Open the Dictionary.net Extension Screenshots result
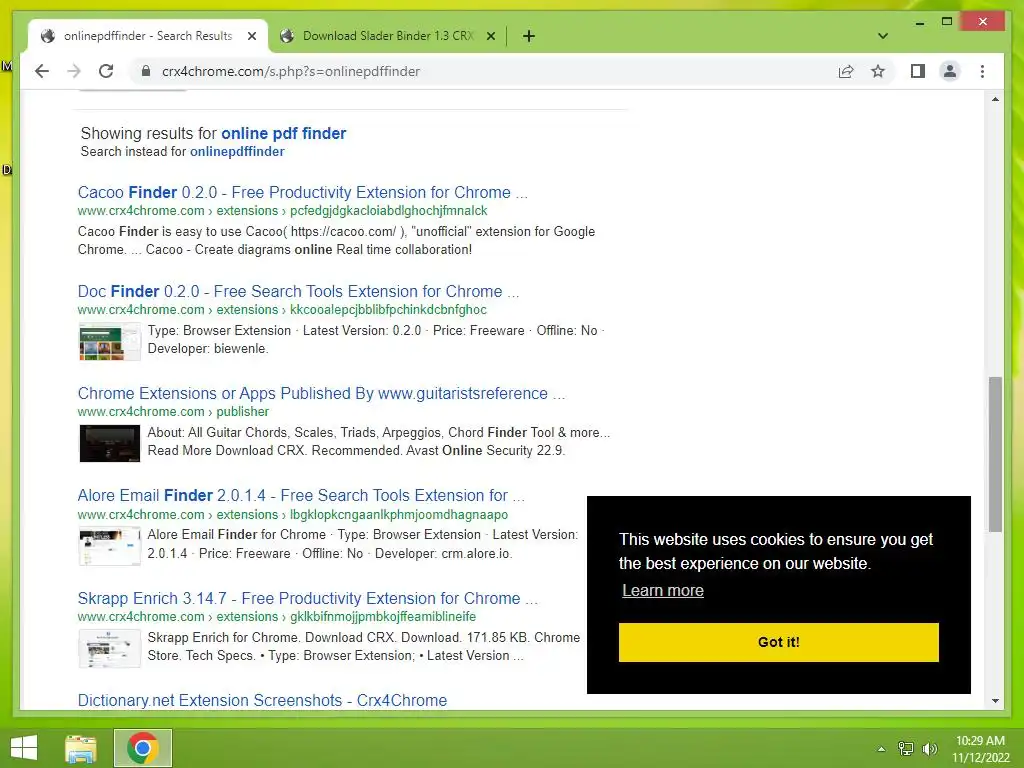 [263, 700]
